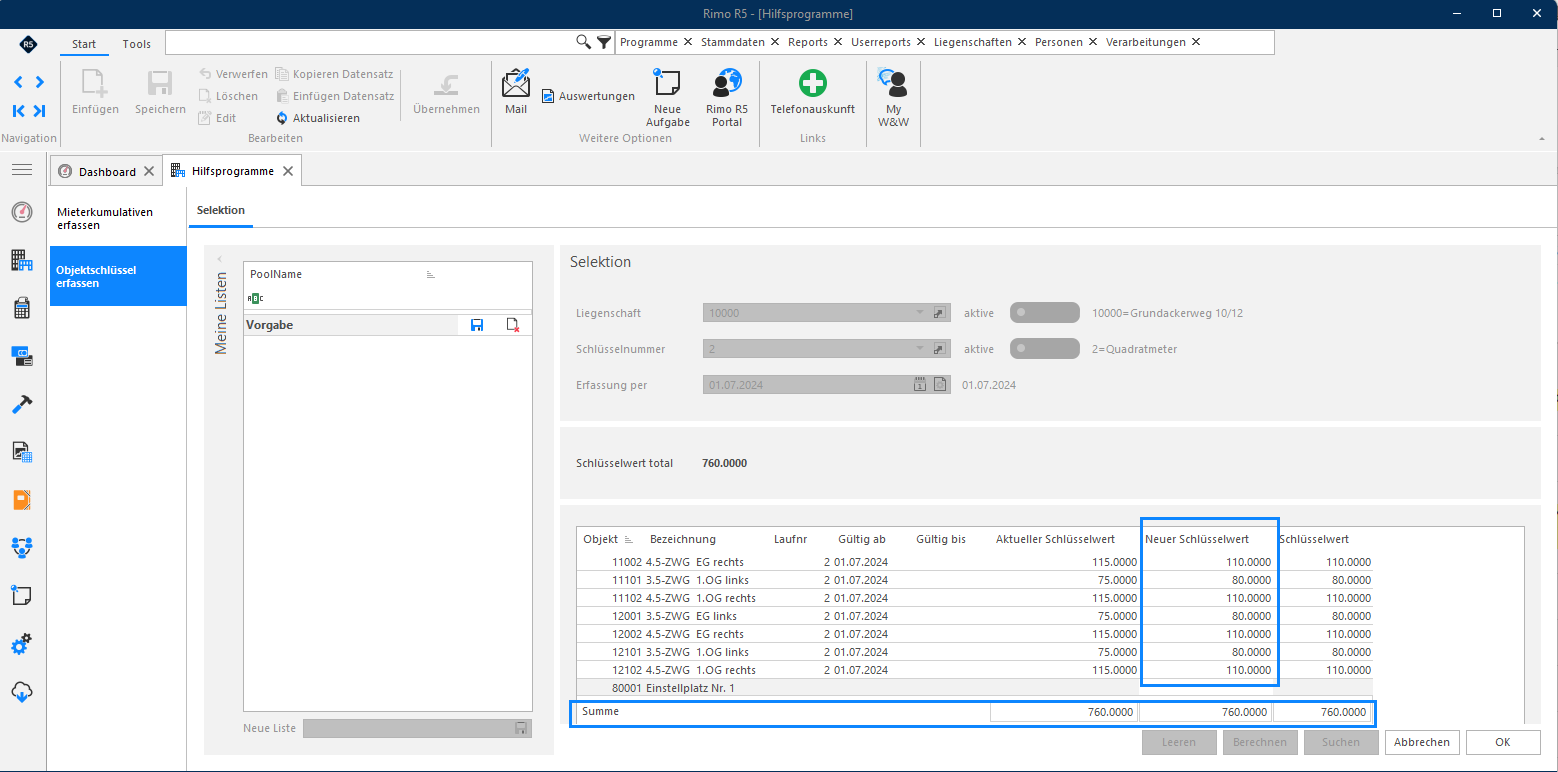This screenshot has height=772, width=1558.
Task: Select the 80001 Einstellplatz Nr. 1 row
Action: (975, 688)
